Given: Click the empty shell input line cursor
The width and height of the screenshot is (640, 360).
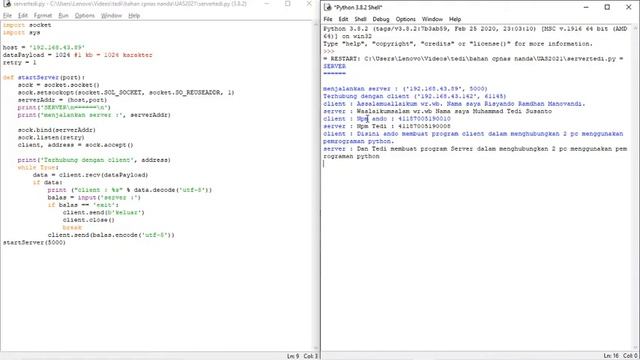Looking at the screenshot, I should 324,164.
